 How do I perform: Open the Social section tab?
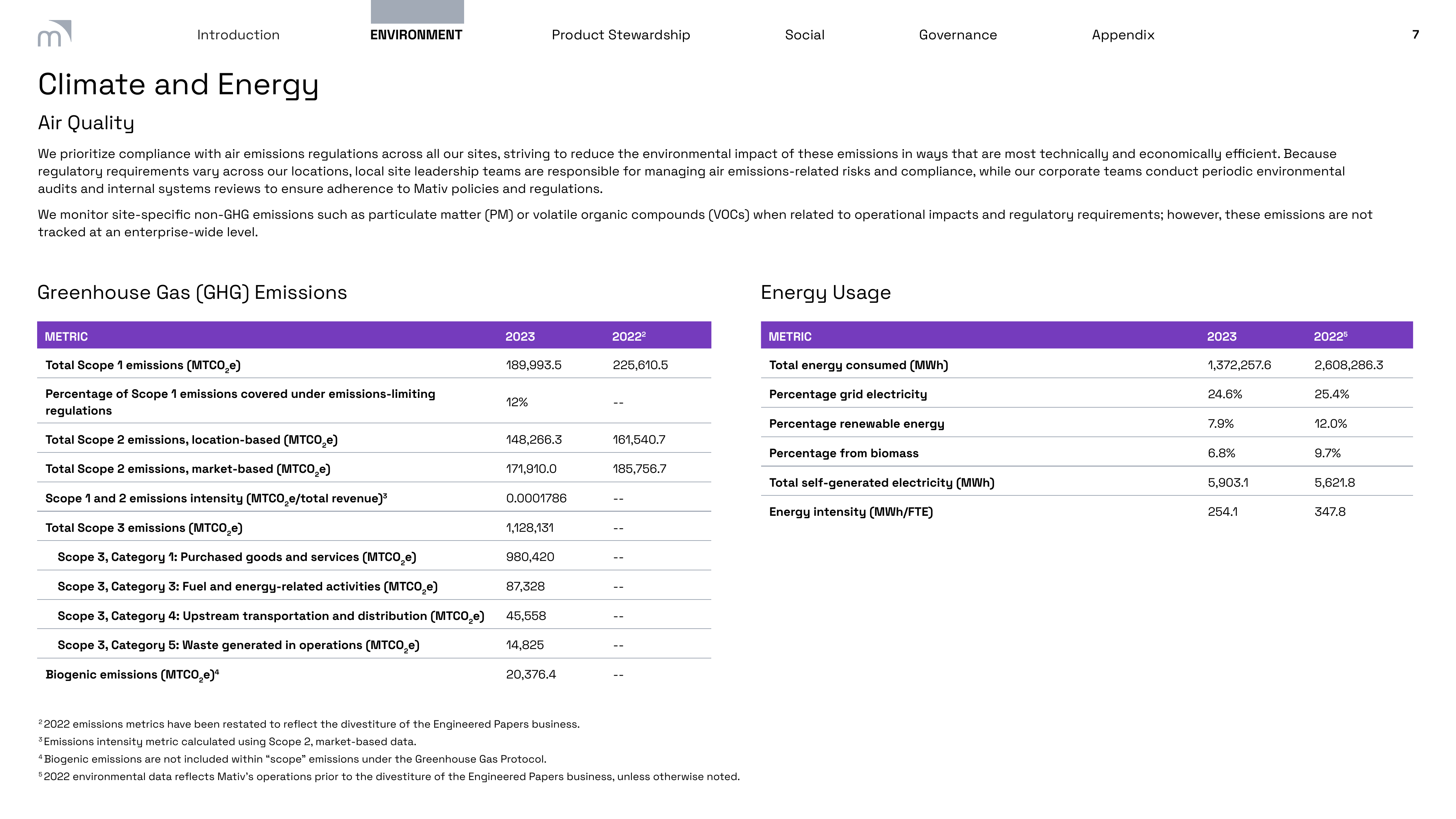[804, 35]
